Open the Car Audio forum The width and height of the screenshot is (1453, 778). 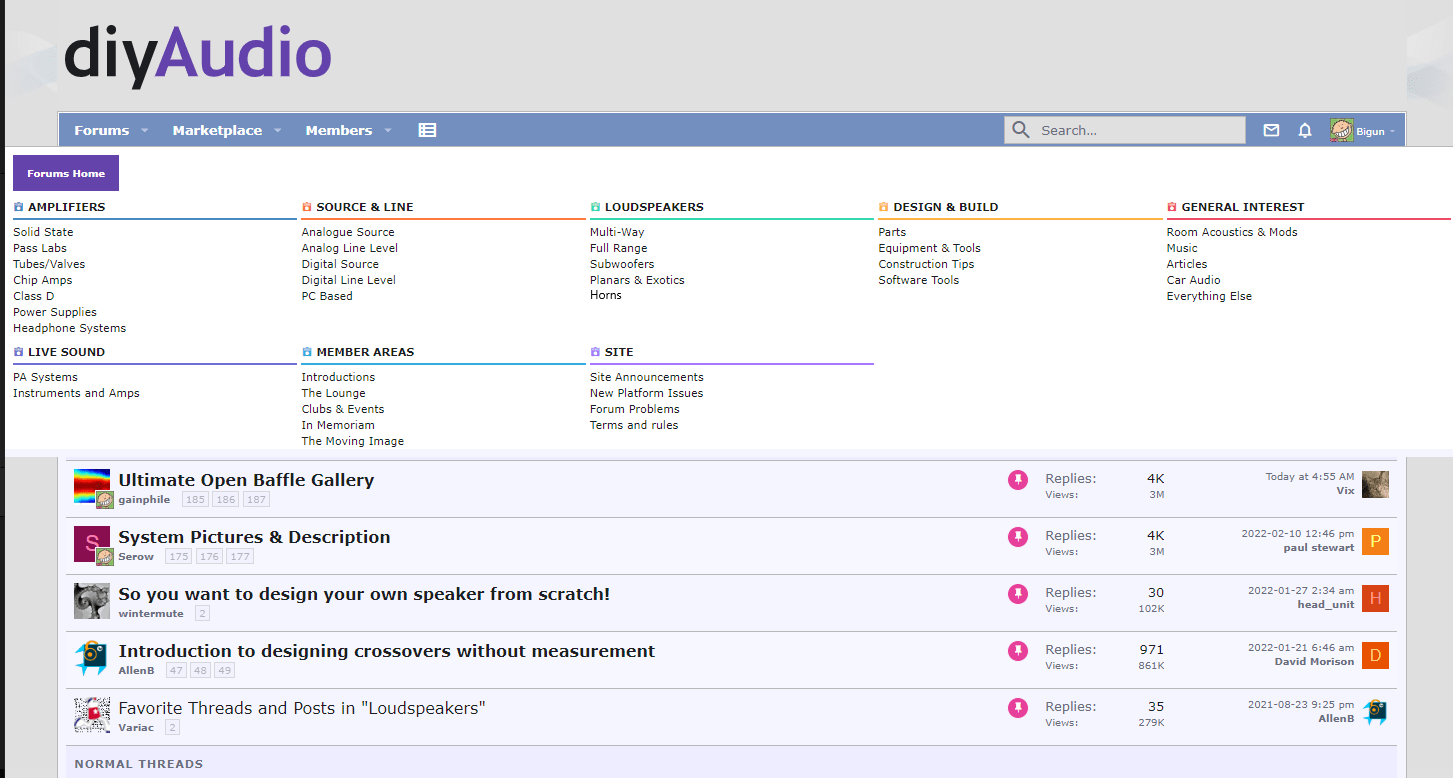pyautogui.click(x=1193, y=280)
